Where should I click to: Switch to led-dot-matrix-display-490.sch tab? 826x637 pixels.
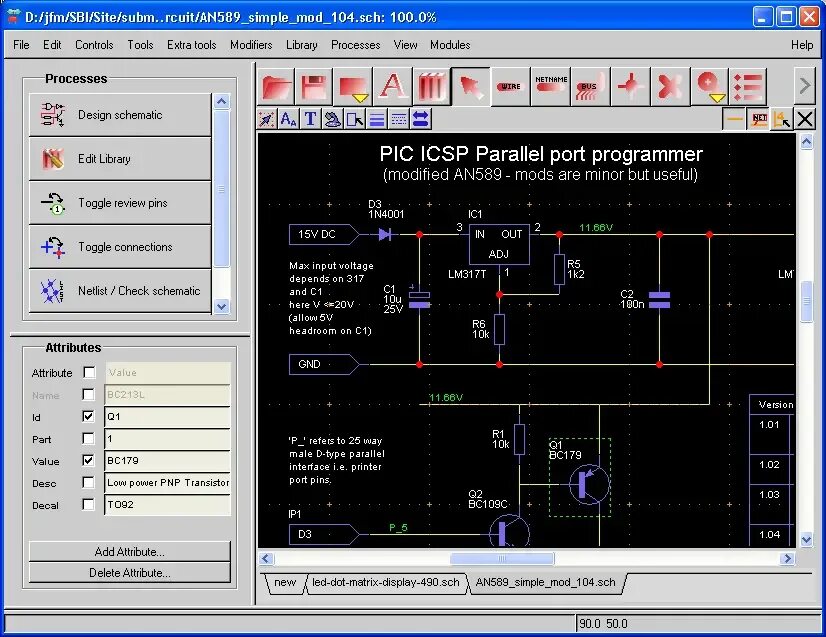(386, 582)
